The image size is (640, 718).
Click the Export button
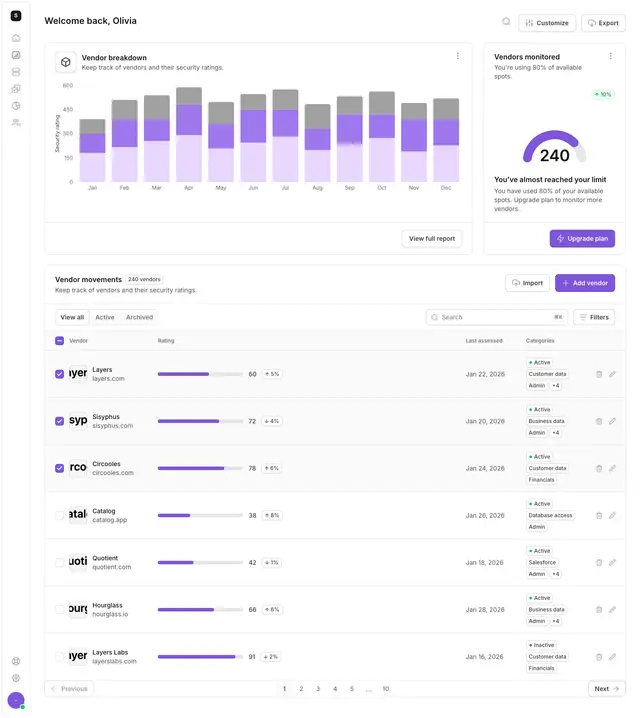(x=603, y=23)
